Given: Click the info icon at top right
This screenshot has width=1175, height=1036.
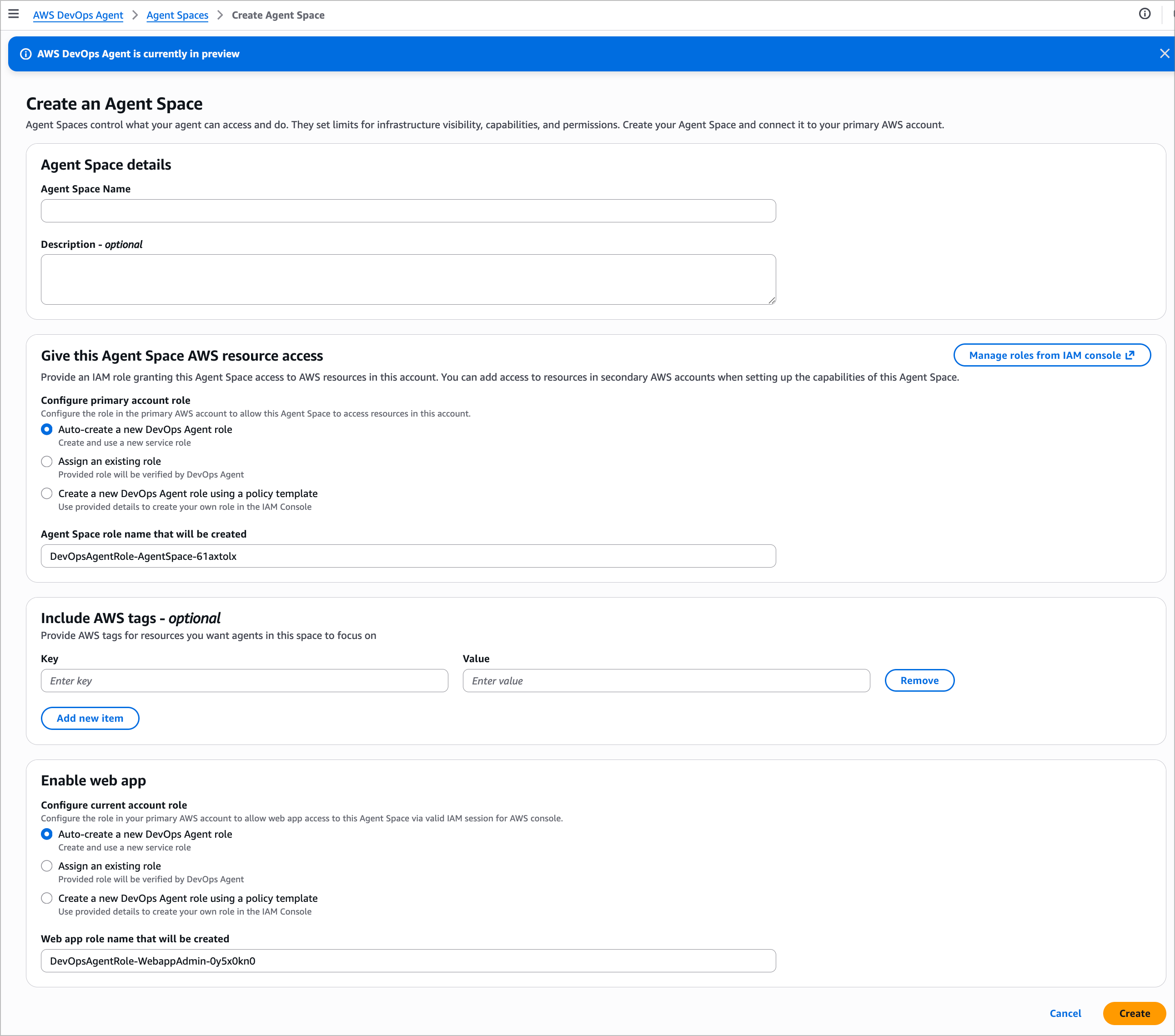Looking at the screenshot, I should click(1144, 15).
